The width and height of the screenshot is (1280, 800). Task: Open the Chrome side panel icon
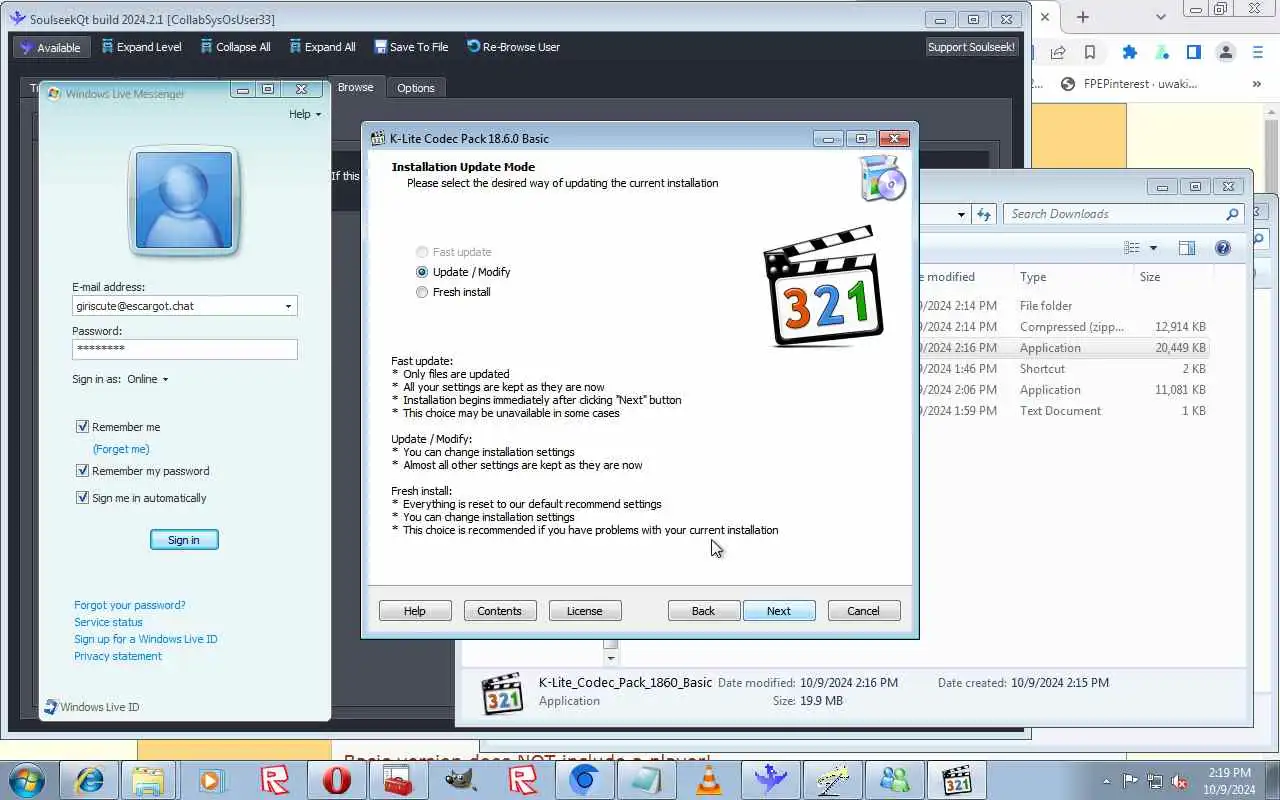[x=1194, y=53]
